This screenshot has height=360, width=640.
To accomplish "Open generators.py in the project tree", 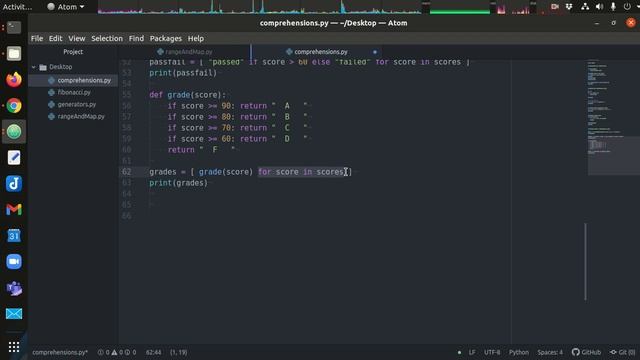I will [77, 104].
